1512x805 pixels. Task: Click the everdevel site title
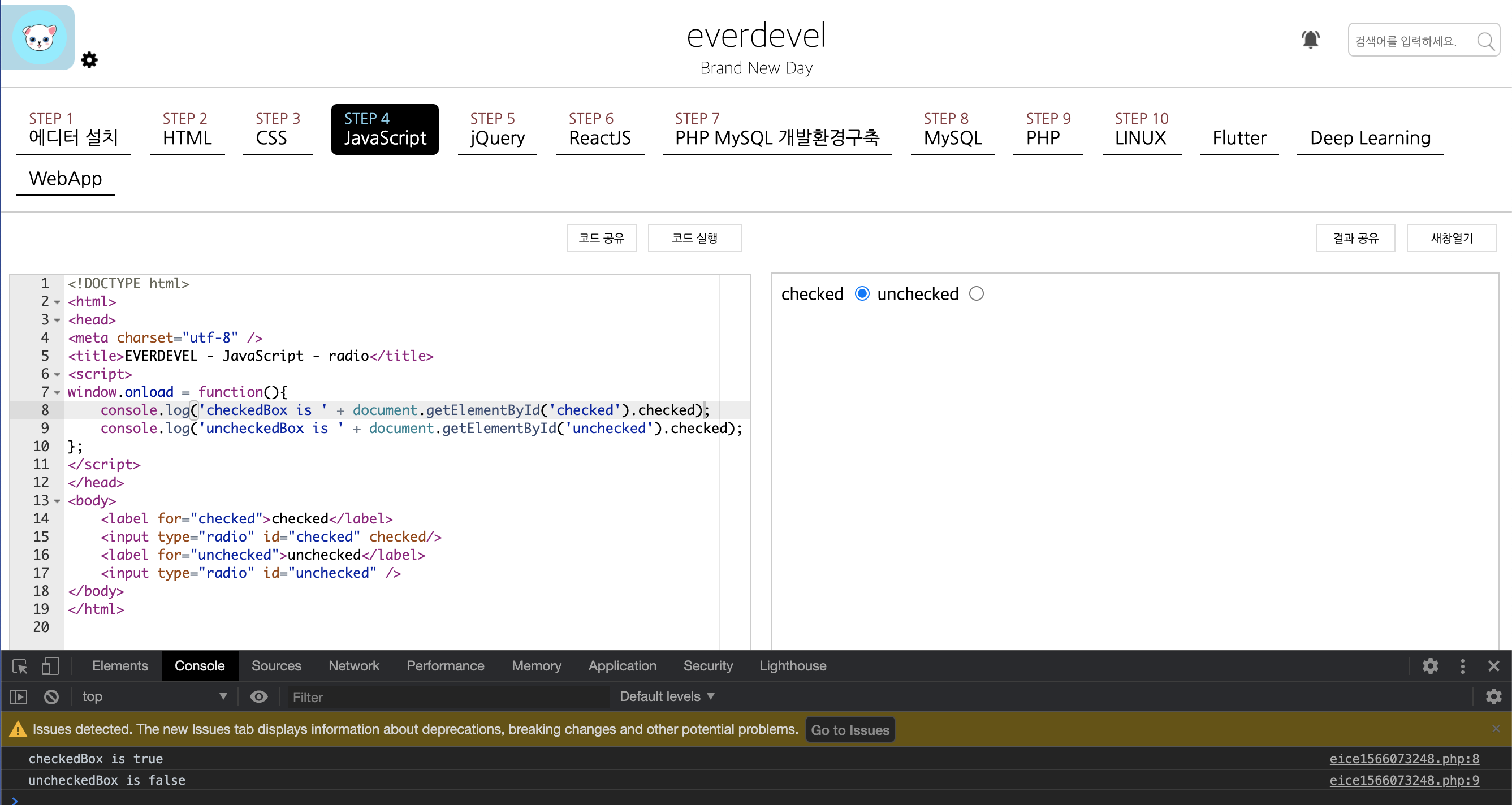point(756,35)
